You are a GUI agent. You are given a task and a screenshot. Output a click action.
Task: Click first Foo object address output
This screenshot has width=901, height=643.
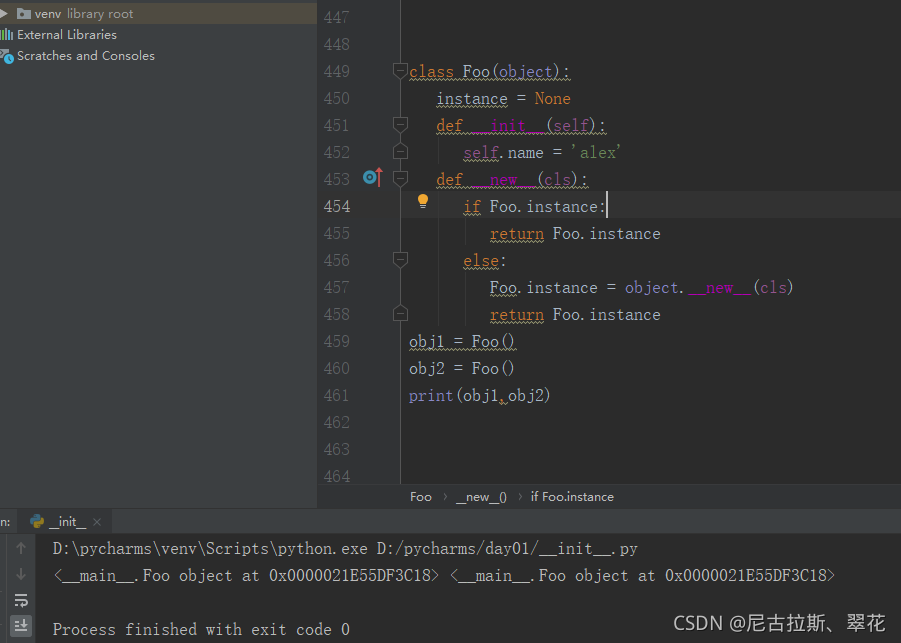click(246, 576)
